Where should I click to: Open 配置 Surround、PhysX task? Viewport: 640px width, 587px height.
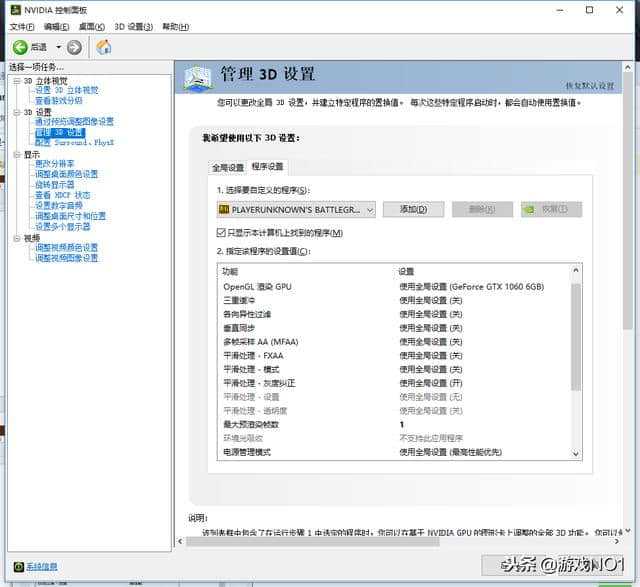tap(74, 142)
